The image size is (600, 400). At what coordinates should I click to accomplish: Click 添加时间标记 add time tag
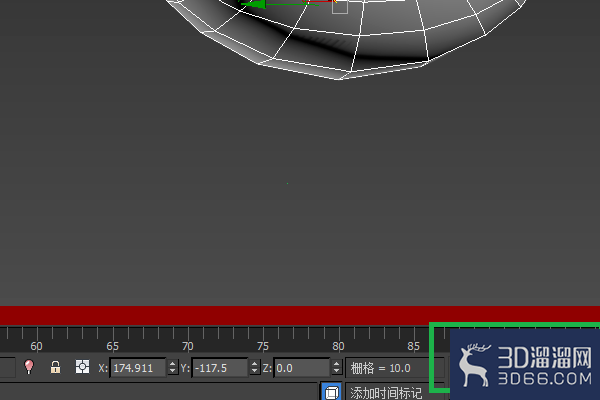[387, 393]
